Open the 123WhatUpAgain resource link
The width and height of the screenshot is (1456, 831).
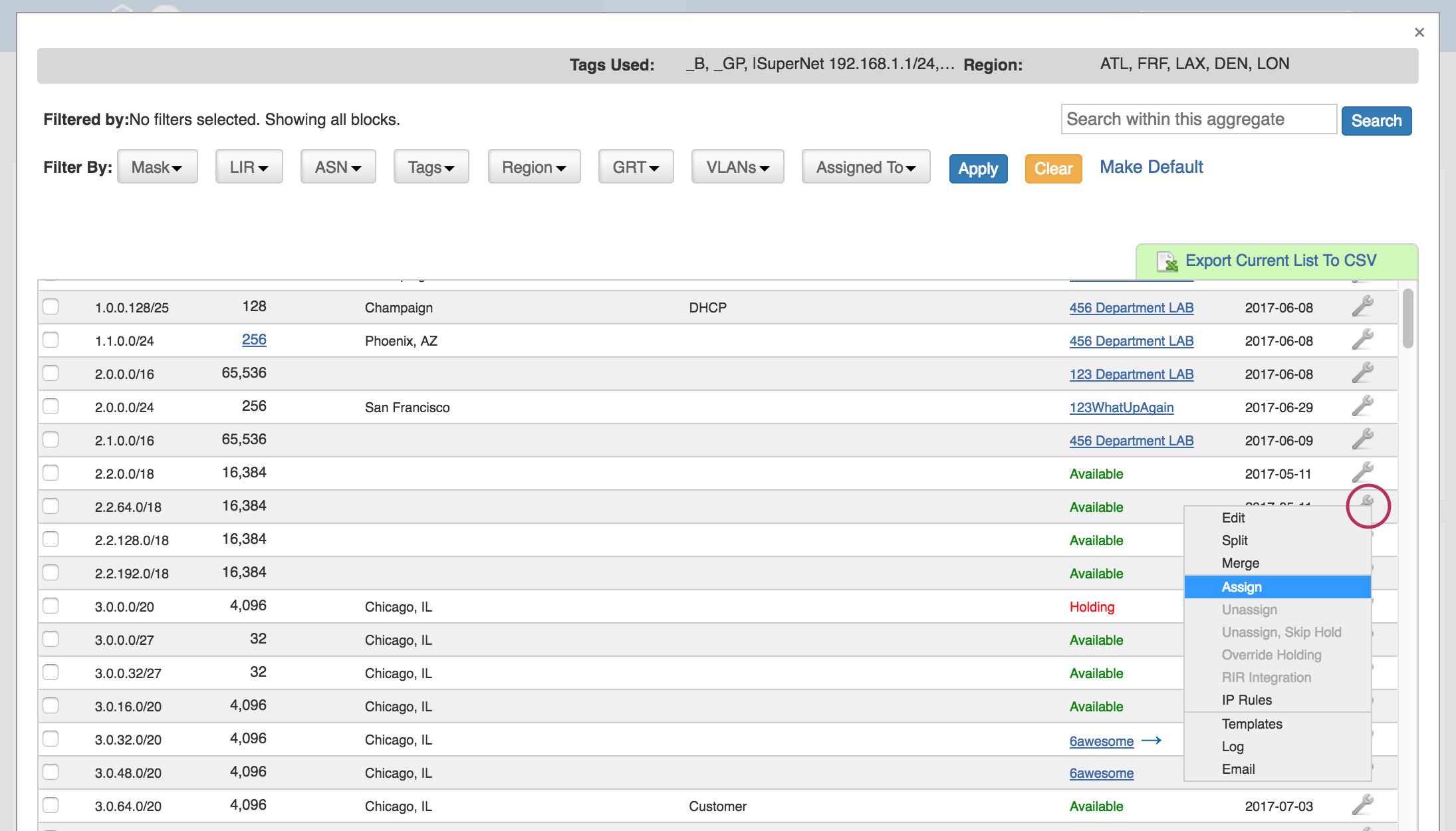pyautogui.click(x=1121, y=408)
